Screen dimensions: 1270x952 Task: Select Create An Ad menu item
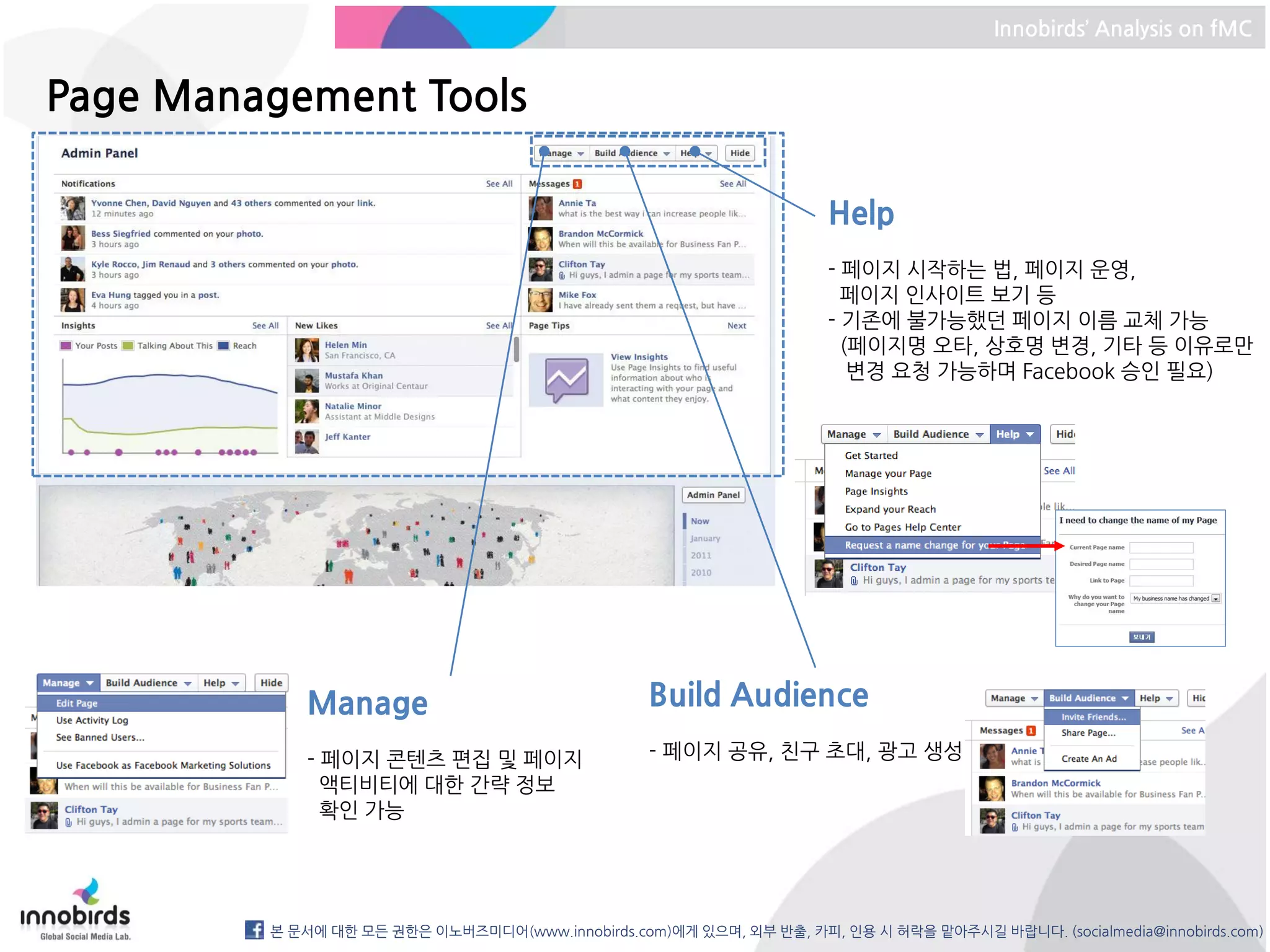pos(1093,759)
